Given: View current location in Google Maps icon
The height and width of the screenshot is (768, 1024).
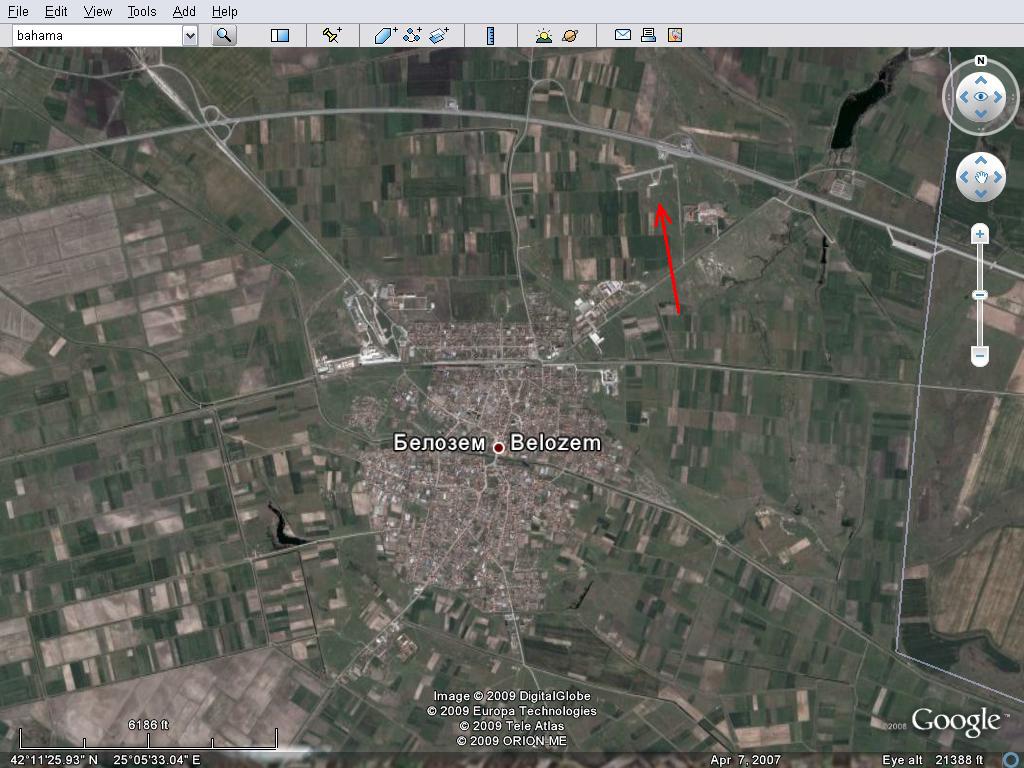Looking at the screenshot, I should click(x=675, y=35).
